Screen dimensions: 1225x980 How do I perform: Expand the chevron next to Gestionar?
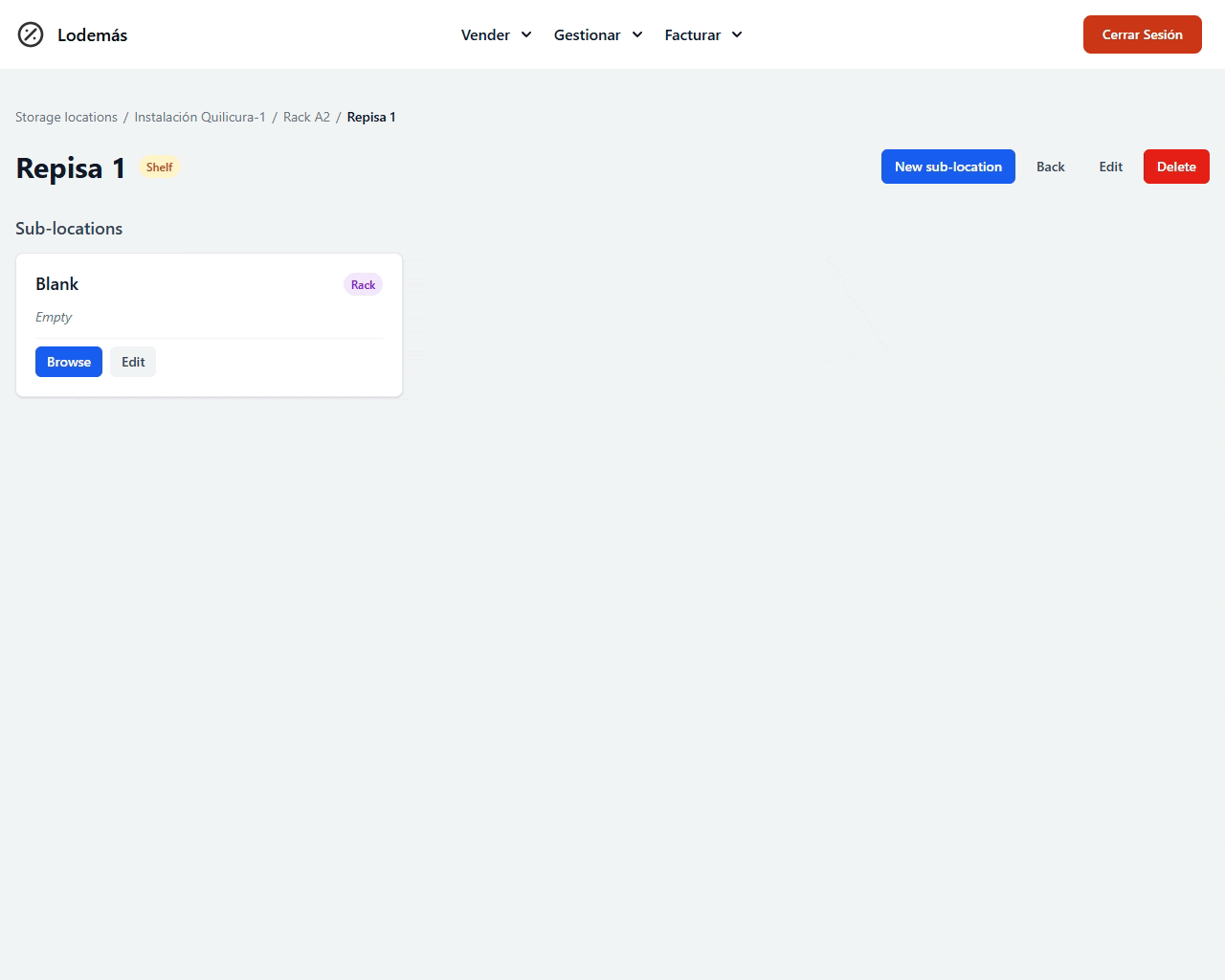point(637,35)
